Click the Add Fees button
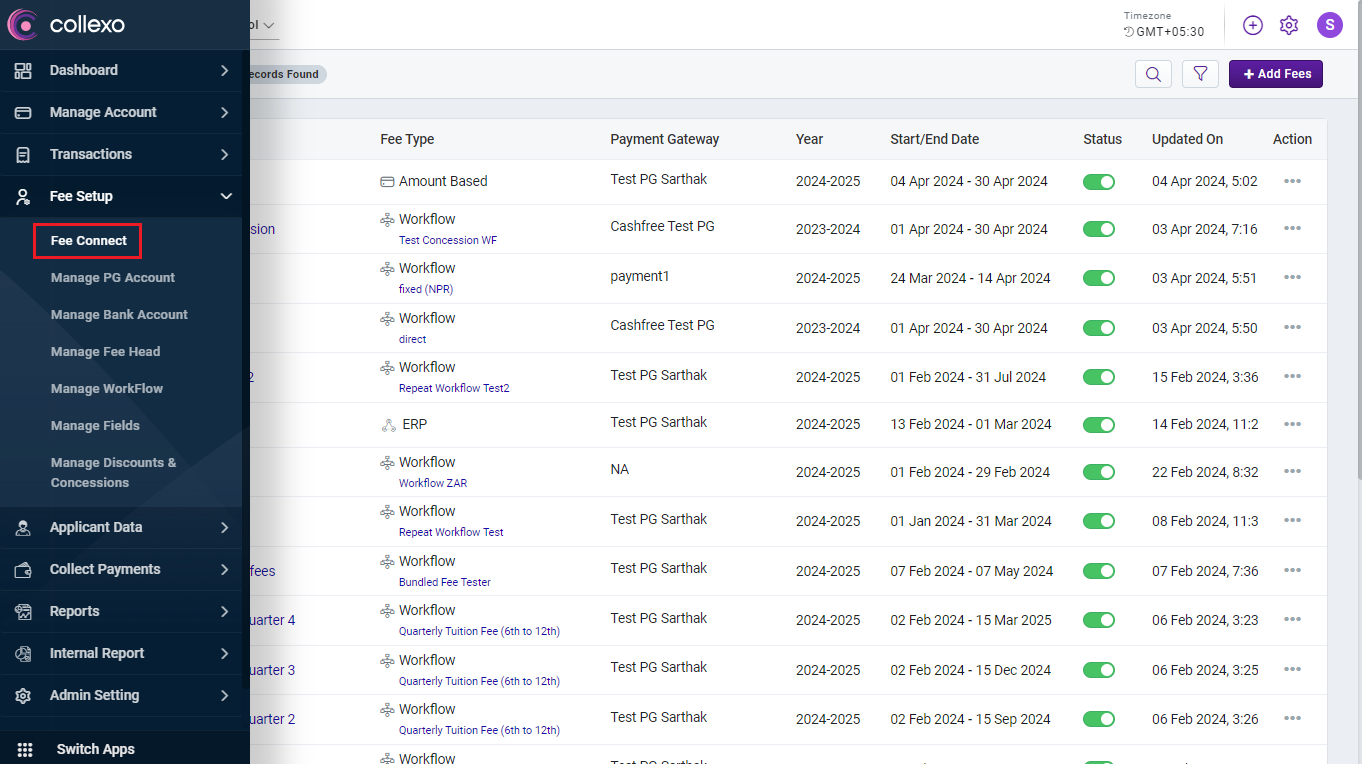Screen dimensions: 1362x764 (1276, 74)
